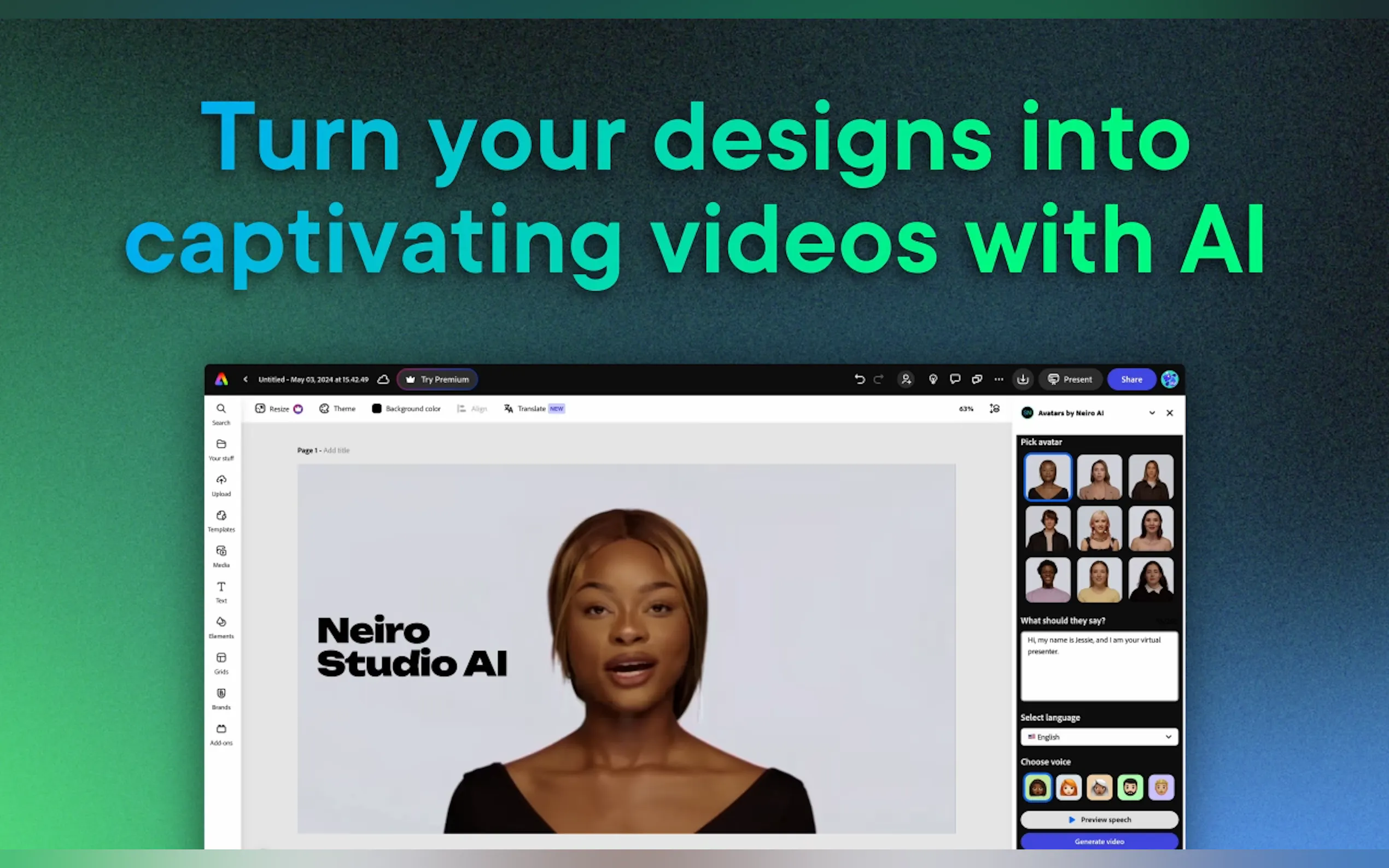Viewport: 1389px width, 868px height.
Task: Click the Undo arrow icon
Action: click(860, 379)
